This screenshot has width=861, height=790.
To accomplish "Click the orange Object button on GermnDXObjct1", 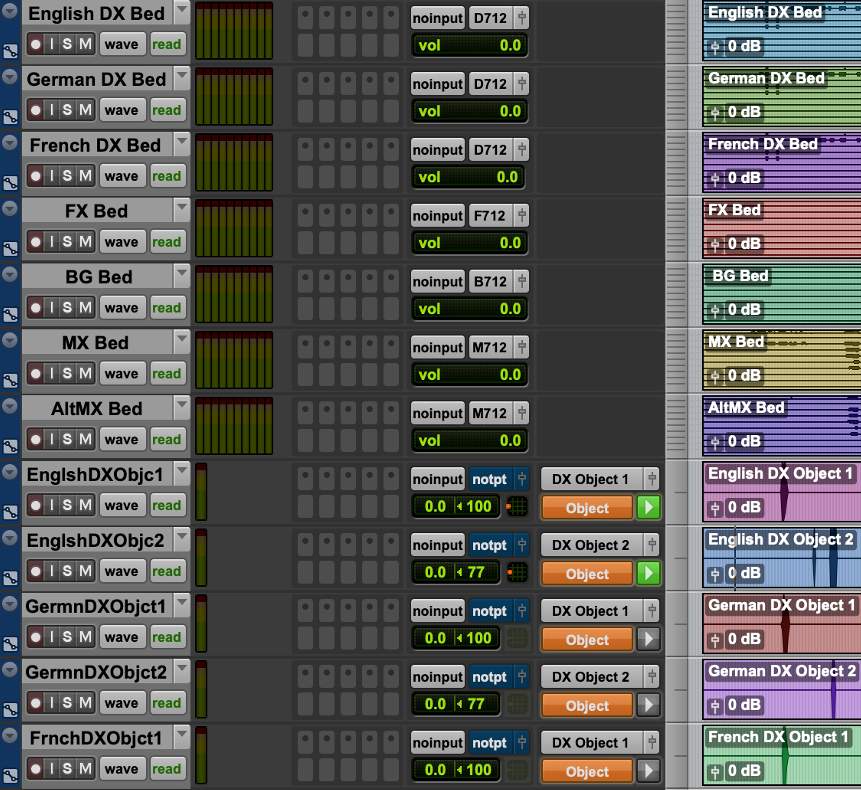I will click(x=587, y=640).
